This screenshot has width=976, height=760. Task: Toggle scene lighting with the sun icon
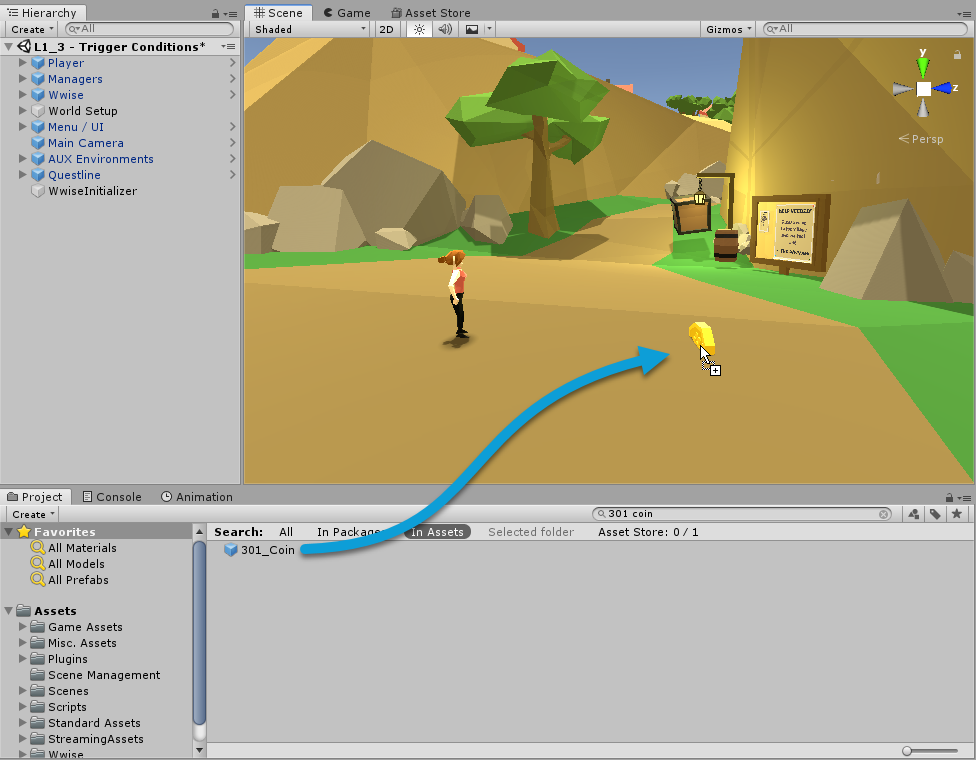tap(419, 29)
